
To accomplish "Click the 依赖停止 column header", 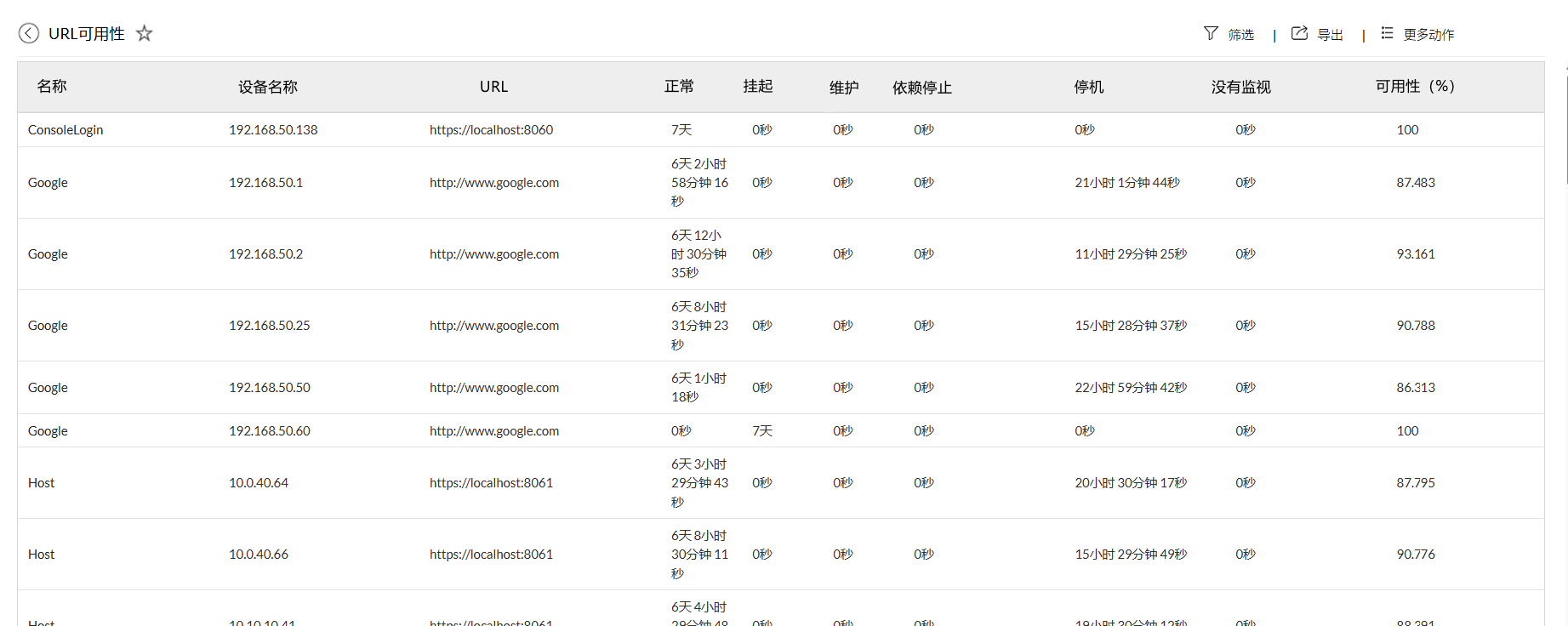I will pyautogui.click(x=922, y=87).
